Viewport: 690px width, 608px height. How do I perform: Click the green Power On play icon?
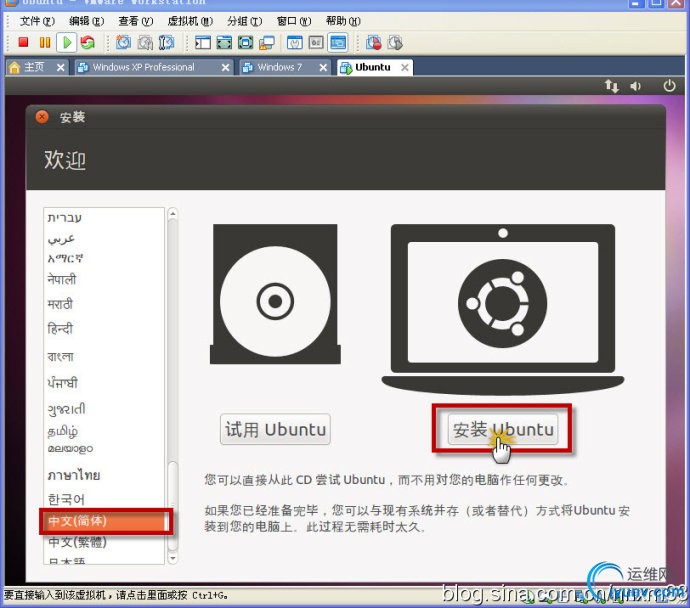coord(67,43)
